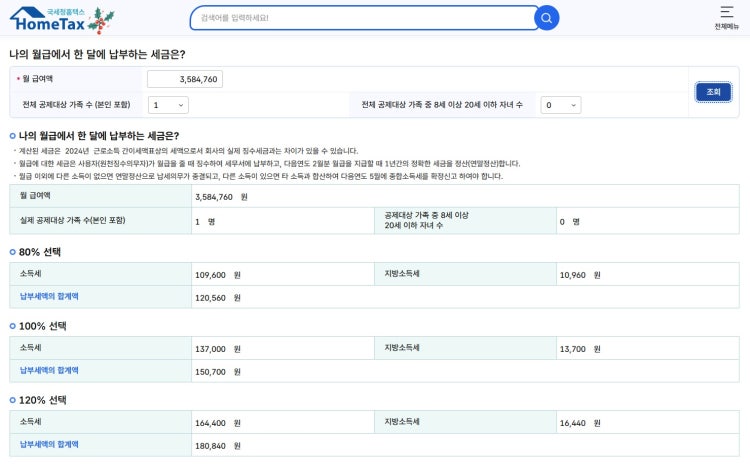Image resolution: width=750 pixels, height=465 pixels.
Task: Click 납부세액의 합계액 link under 120% 선택
Action: pyautogui.click(x=49, y=444)
